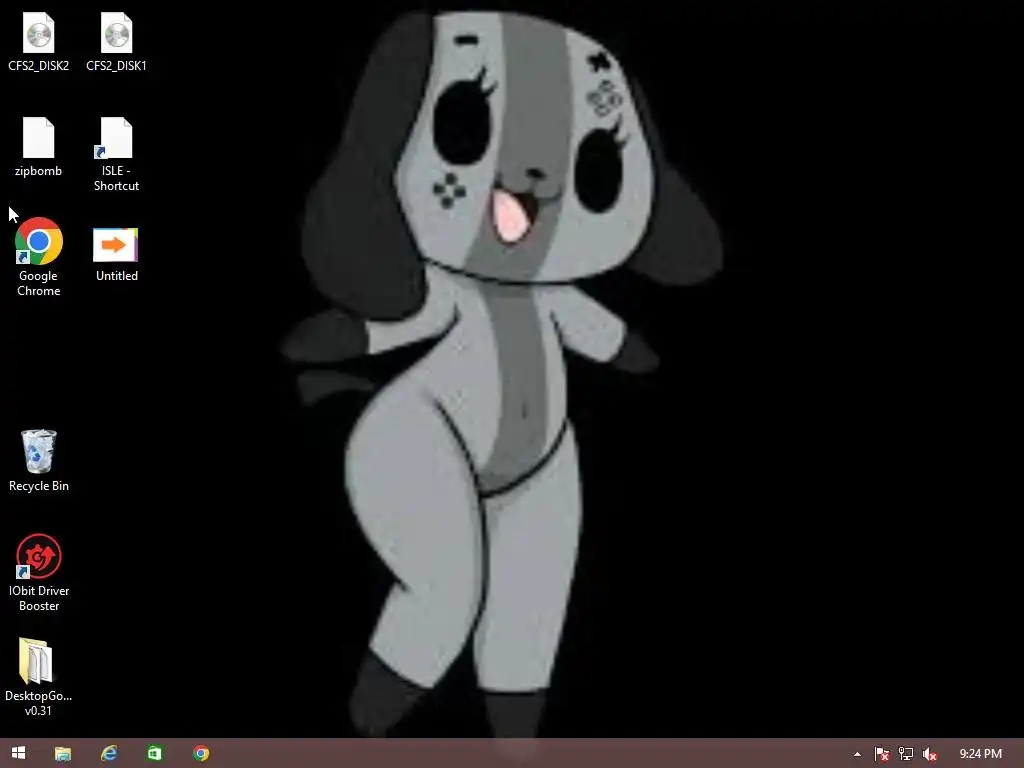Select the DesktopGo... v0.31 zipped folder
The width and height of the screenshot is (1024, 768).
click(x=35, y=660)
